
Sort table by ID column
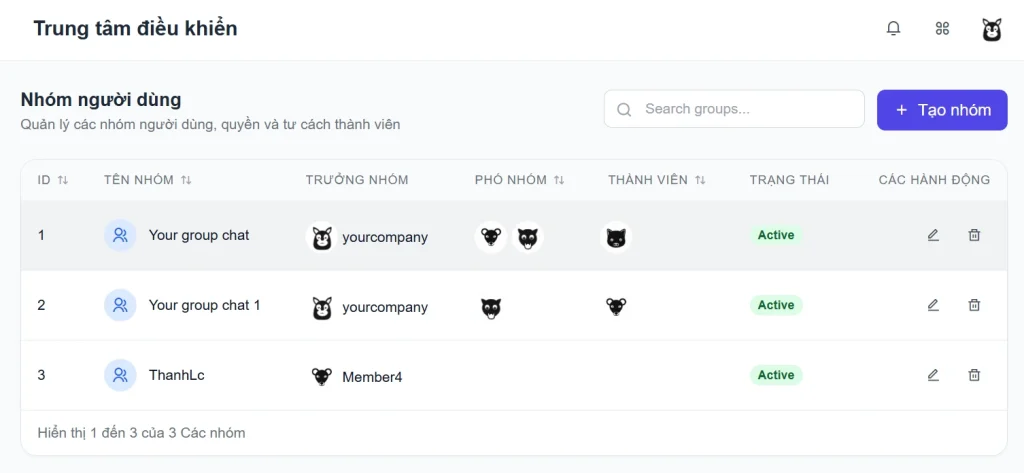click(63, 180)
